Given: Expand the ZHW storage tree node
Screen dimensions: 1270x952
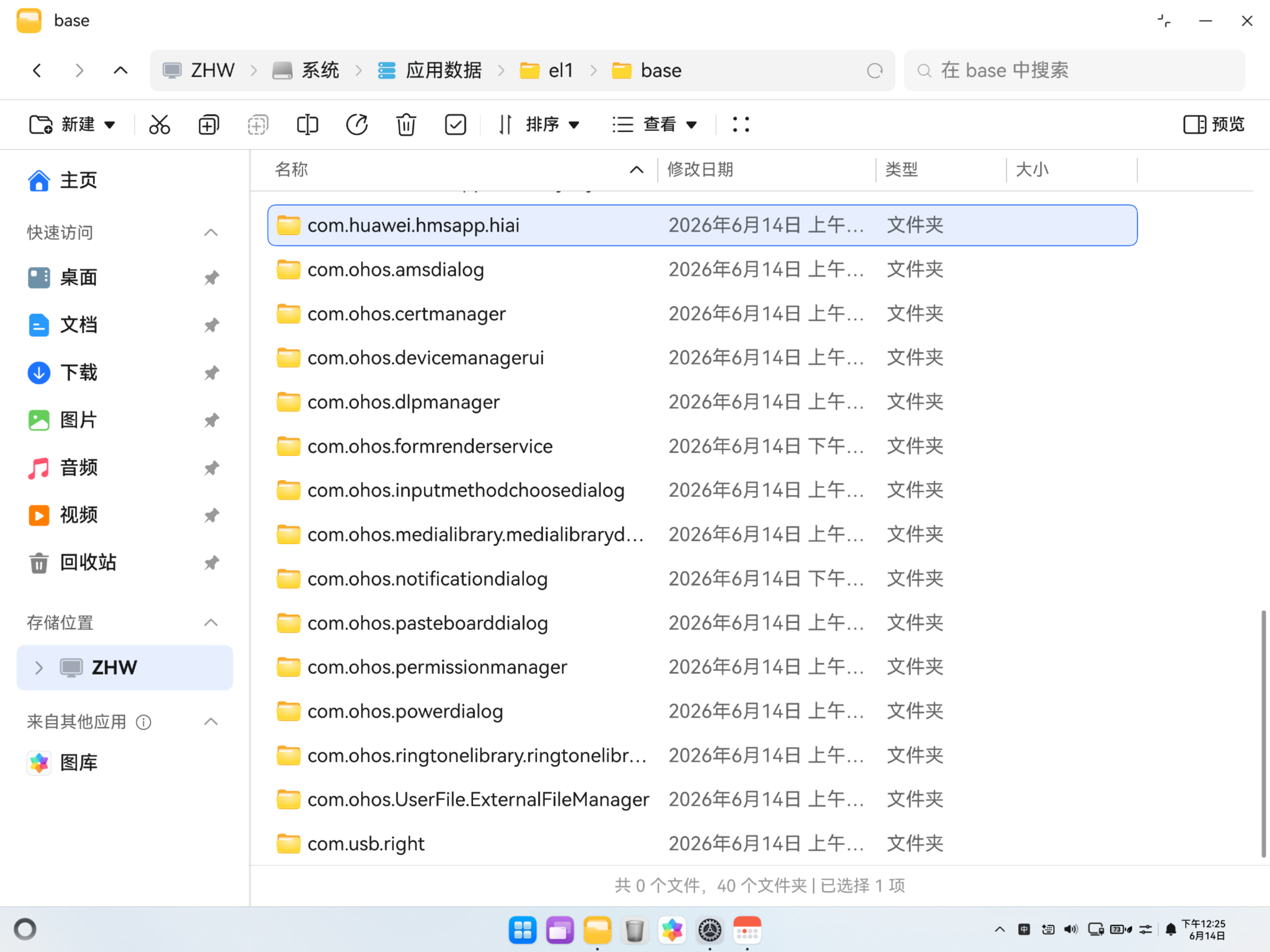Looking at the screenshot, I should [39, 668].
